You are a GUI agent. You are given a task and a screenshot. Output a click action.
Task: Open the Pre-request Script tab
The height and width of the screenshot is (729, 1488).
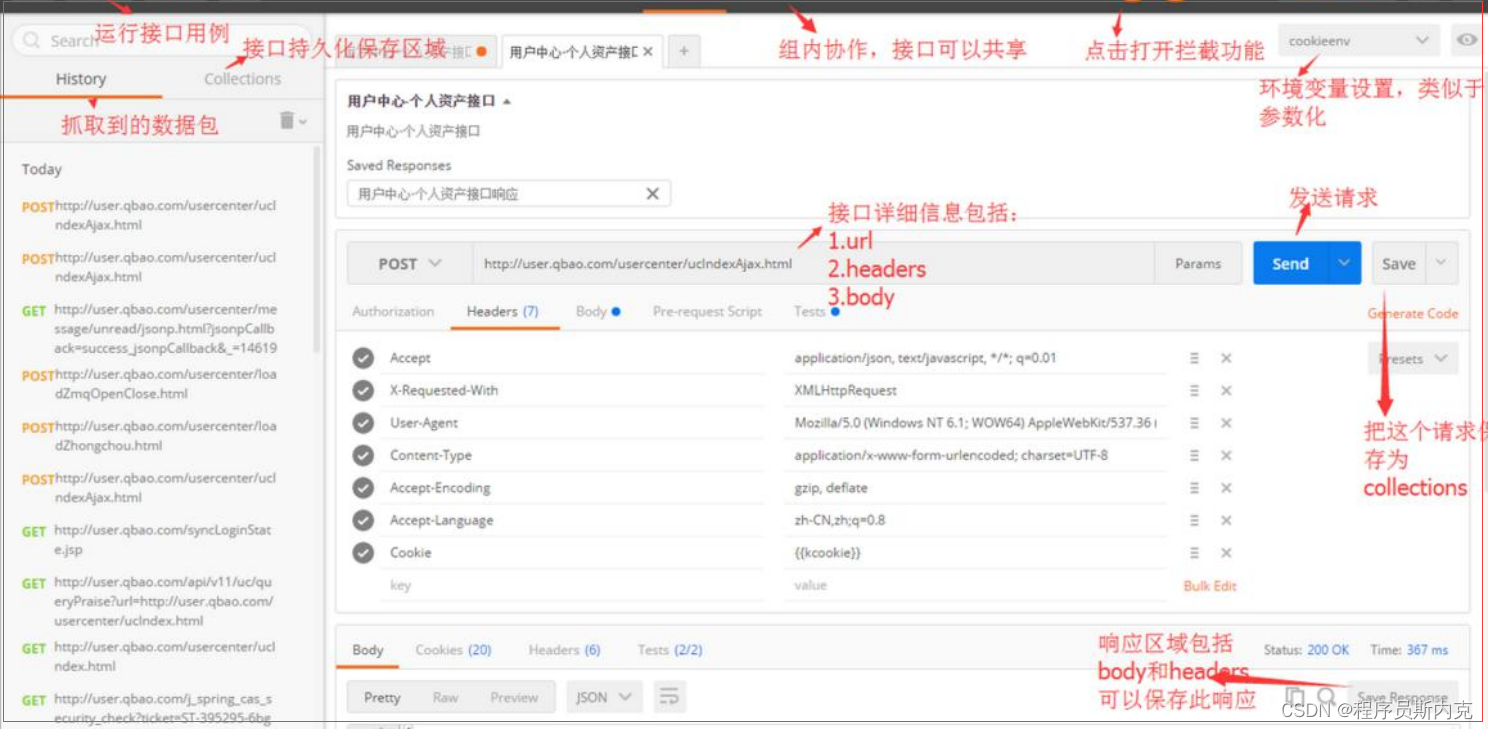pos(707,311)
